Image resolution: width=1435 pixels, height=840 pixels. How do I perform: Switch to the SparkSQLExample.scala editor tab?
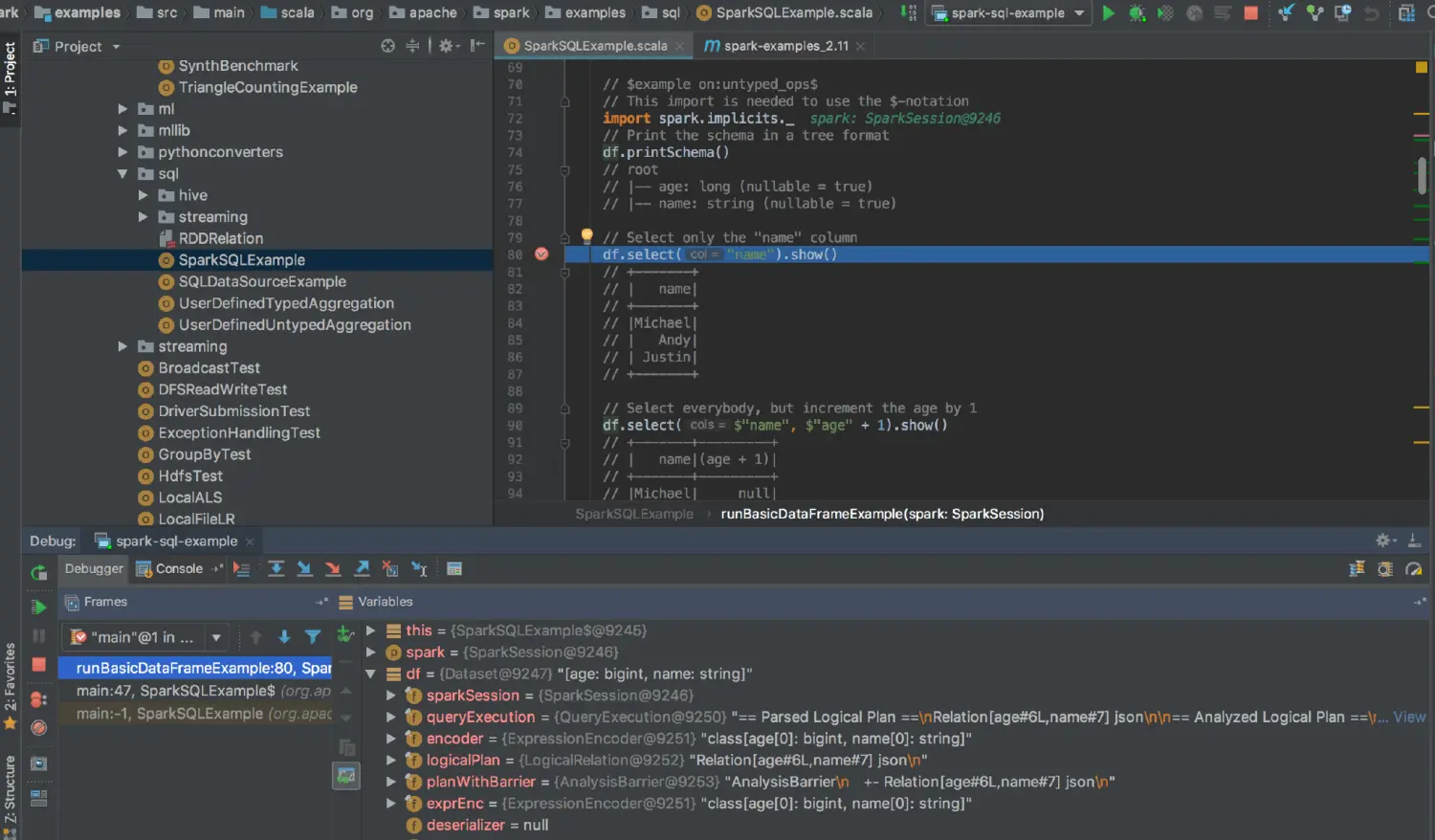593,46
